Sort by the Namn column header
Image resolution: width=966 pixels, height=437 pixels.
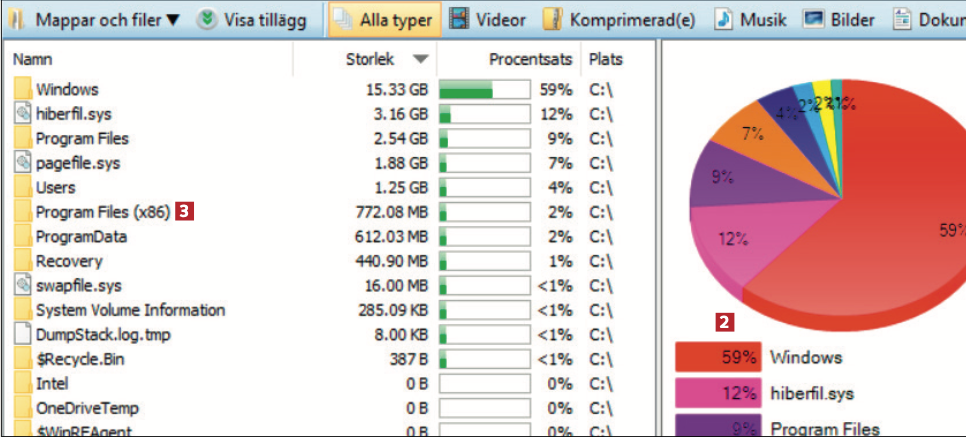pyautogui.click(x=33, y=60)
